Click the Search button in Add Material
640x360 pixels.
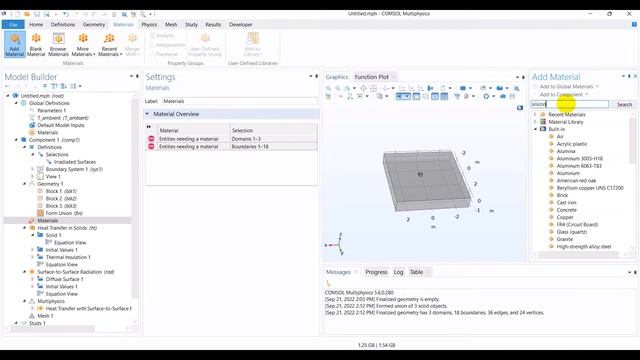coord(624,104)
